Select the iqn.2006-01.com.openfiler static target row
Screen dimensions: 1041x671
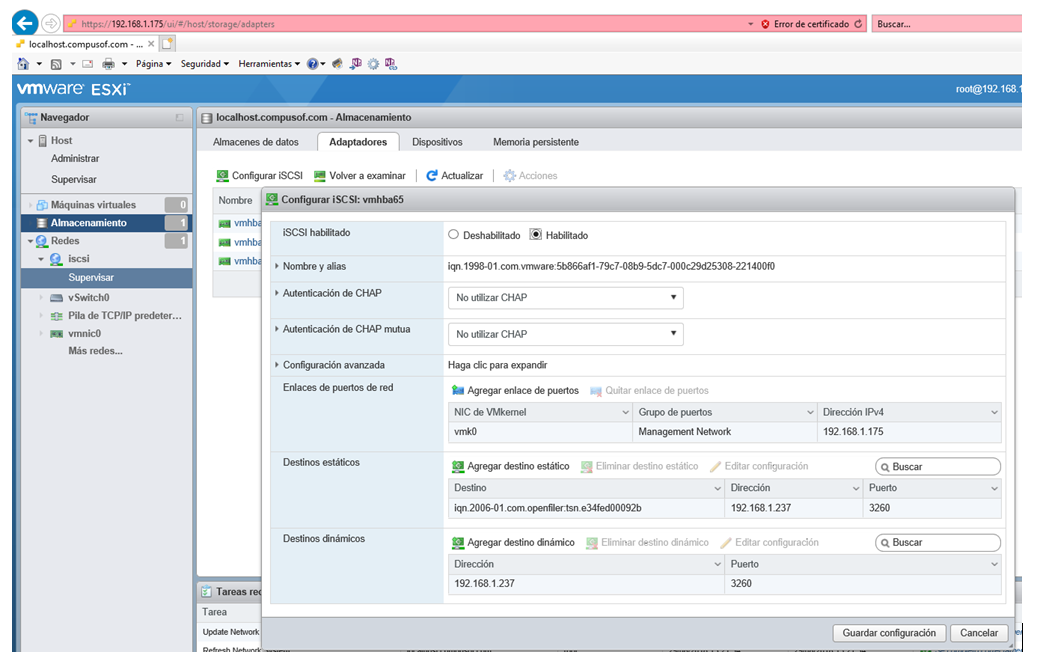point(724,508)
